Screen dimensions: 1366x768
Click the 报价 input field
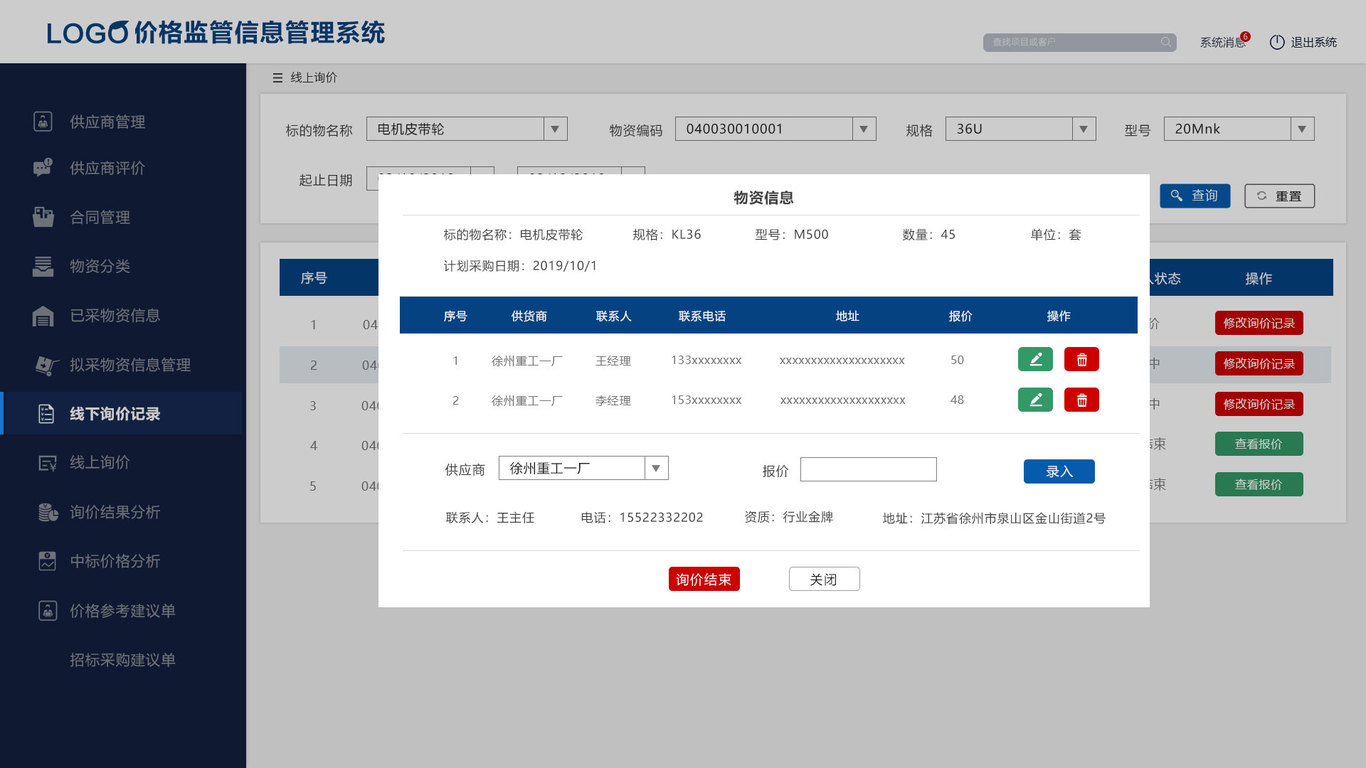click(868, 469)
